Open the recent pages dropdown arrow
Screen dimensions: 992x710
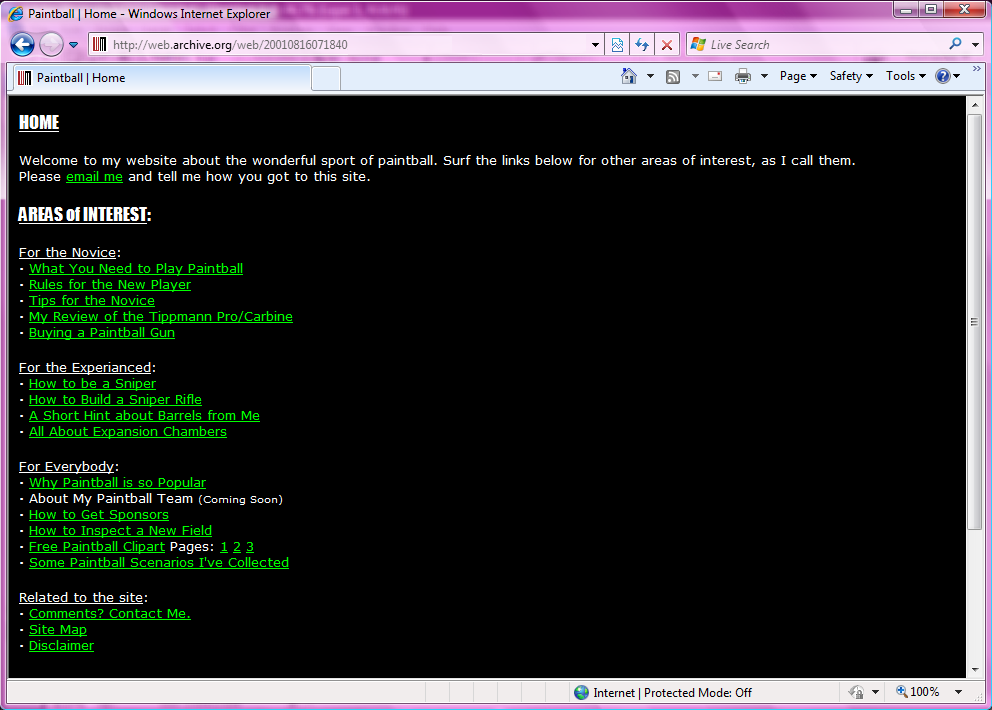click(73, 45)
